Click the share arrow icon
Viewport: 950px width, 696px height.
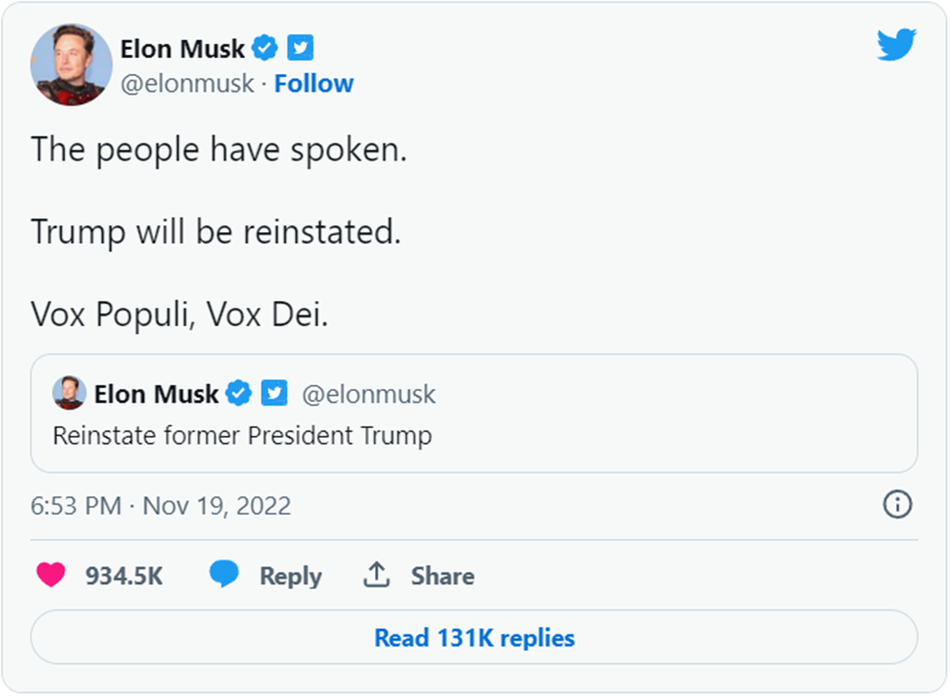coord(376,575)
